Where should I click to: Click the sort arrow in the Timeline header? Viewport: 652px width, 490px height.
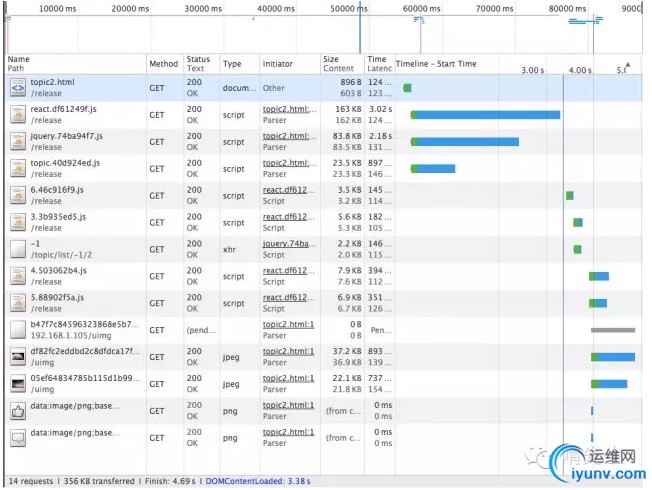pos(628,65)
